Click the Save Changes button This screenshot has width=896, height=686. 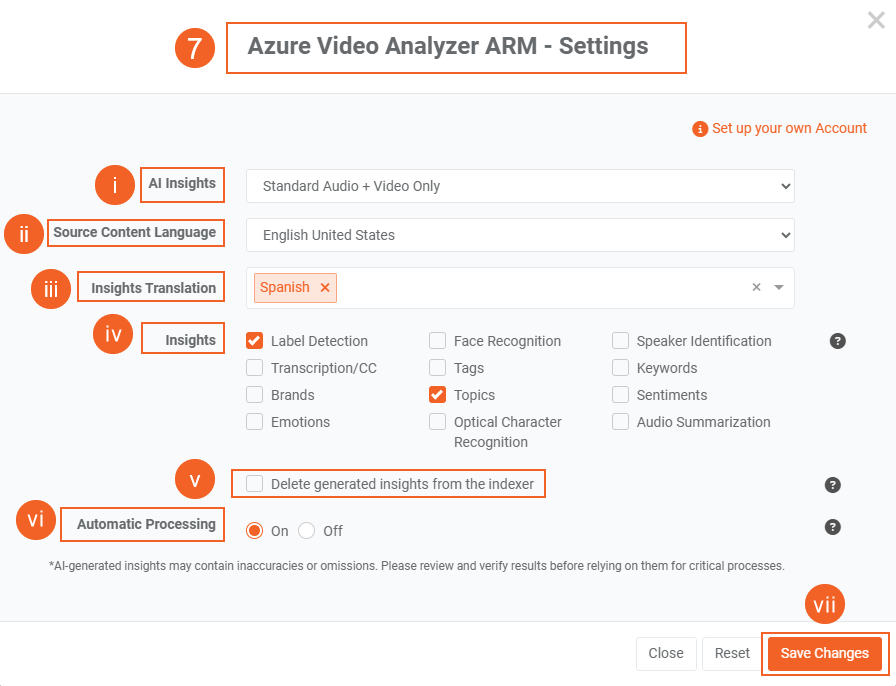[824, 653]
